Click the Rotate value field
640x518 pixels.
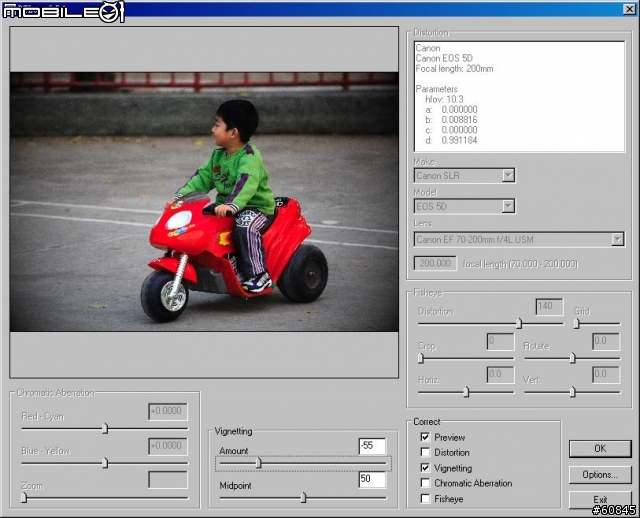click(606, 341)
